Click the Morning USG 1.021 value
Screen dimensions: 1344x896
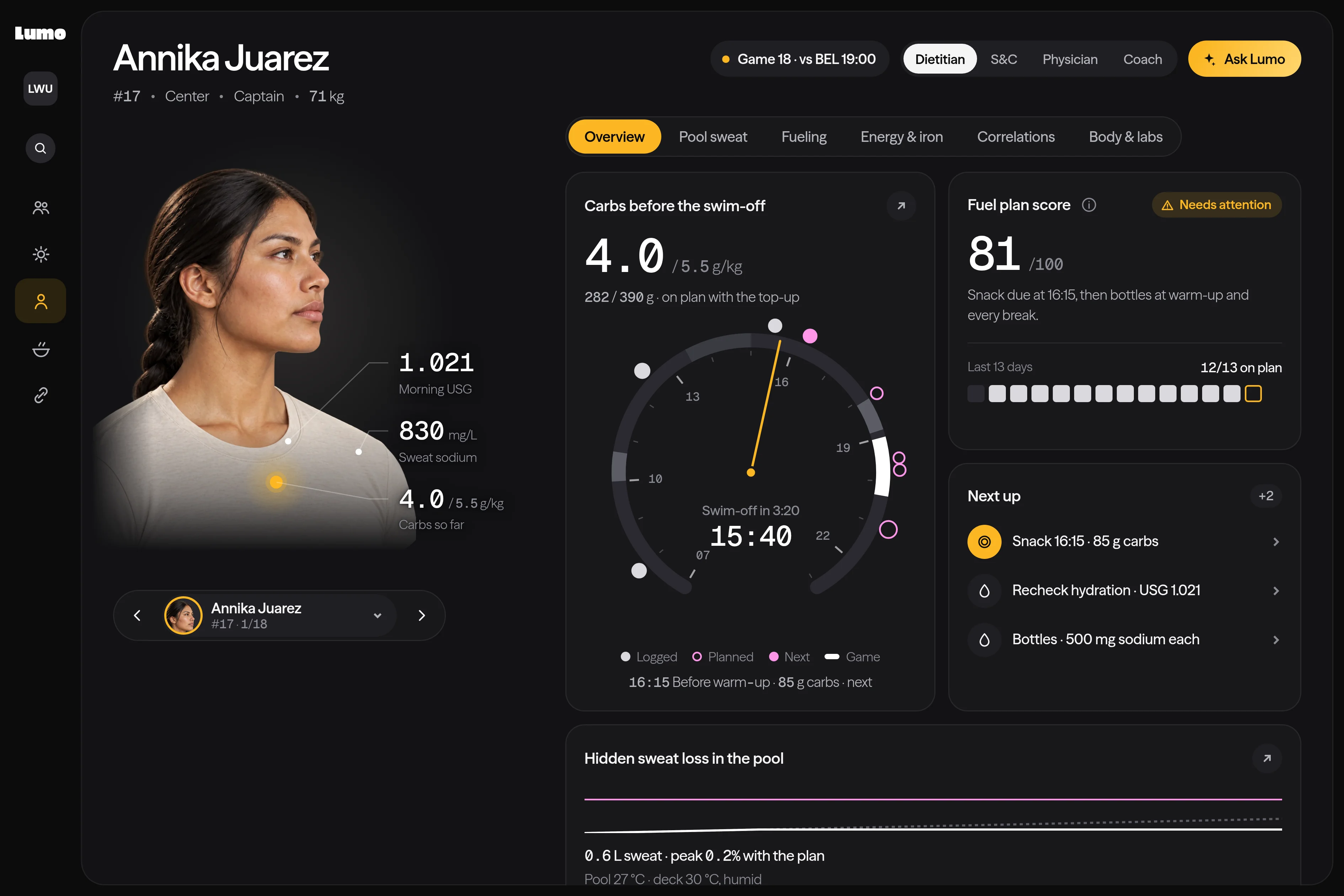click(x=436, y=363)
